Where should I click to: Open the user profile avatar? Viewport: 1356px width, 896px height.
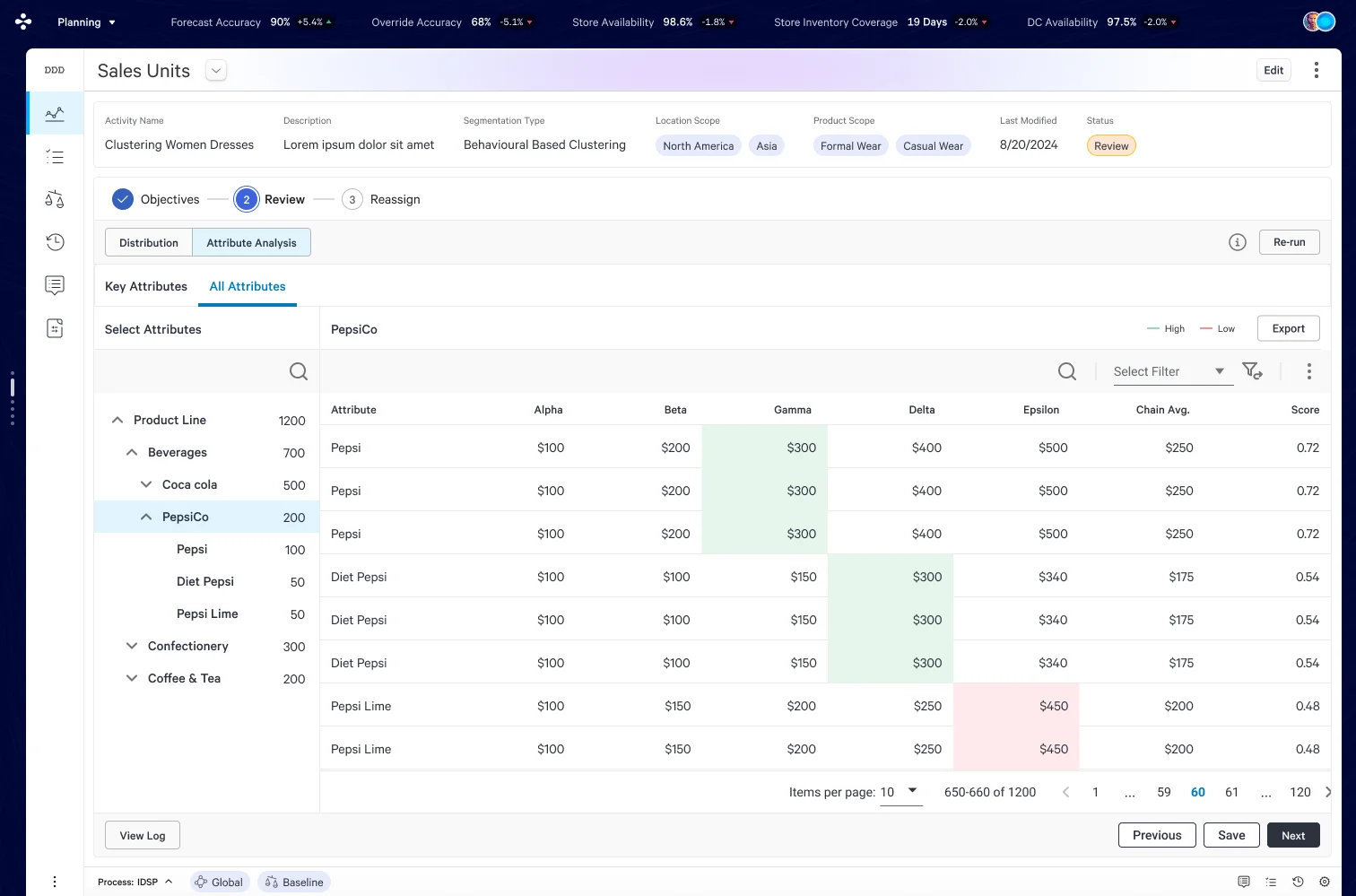coord(1319,22)
